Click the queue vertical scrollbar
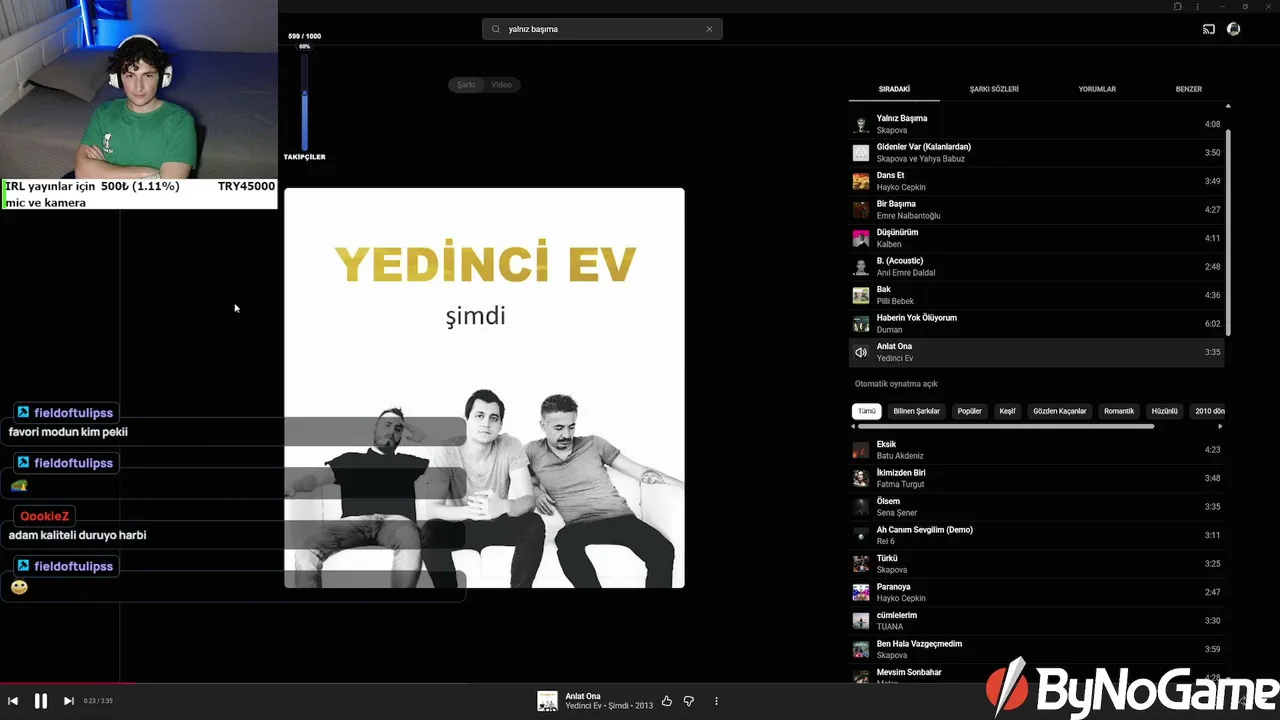The image size is (1280, 720). coord(1228,232)
